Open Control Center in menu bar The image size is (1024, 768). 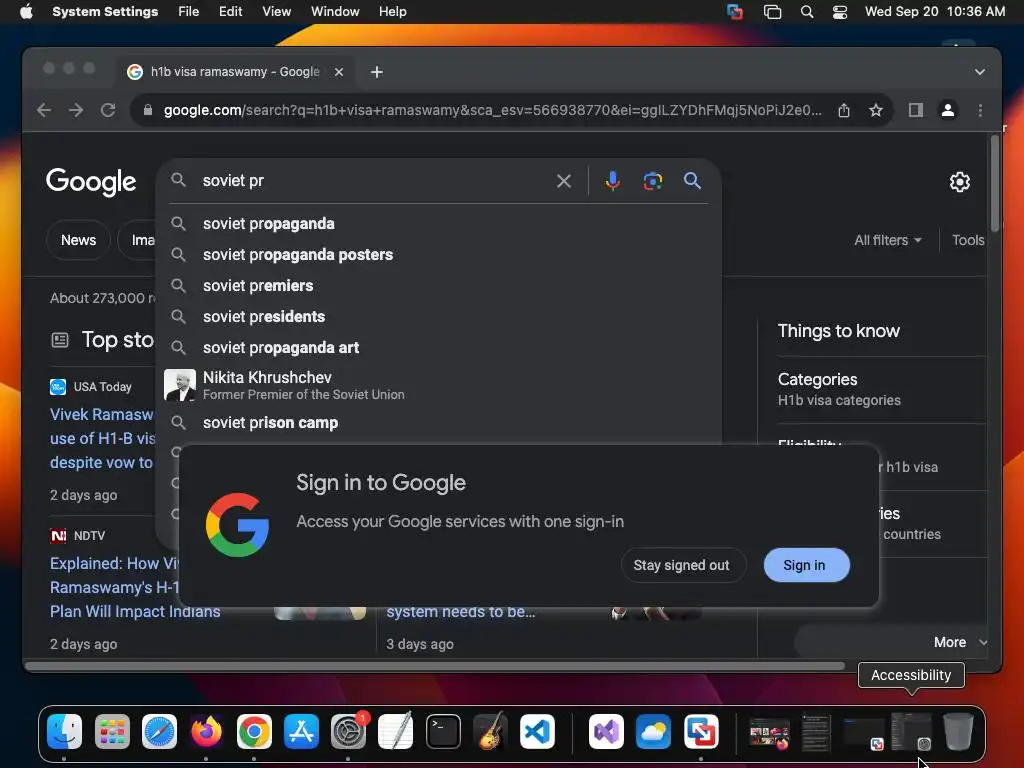click(x=840, y=12)
